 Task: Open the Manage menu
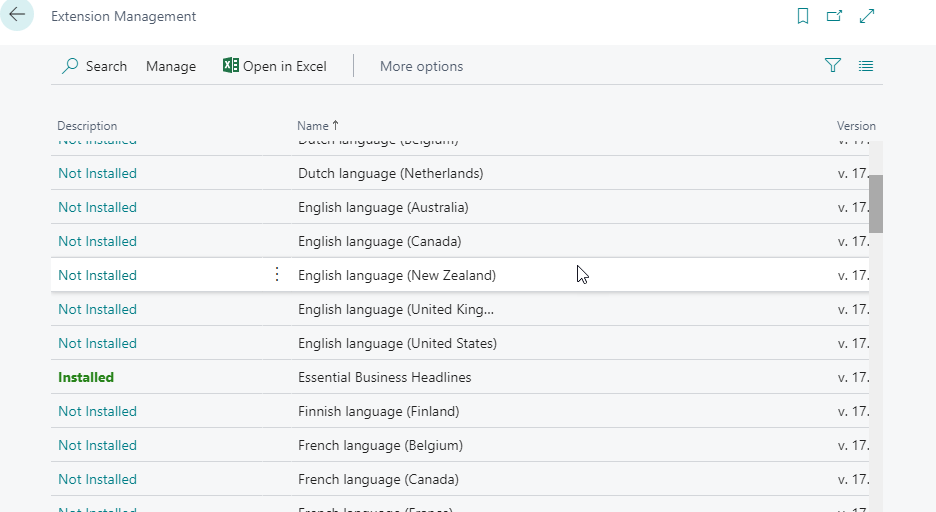(171, 66)
